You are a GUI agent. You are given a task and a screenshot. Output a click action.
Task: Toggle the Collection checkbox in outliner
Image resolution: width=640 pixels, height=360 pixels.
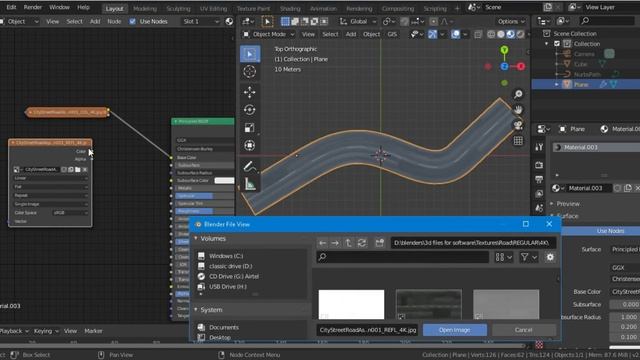coord(557,44)
